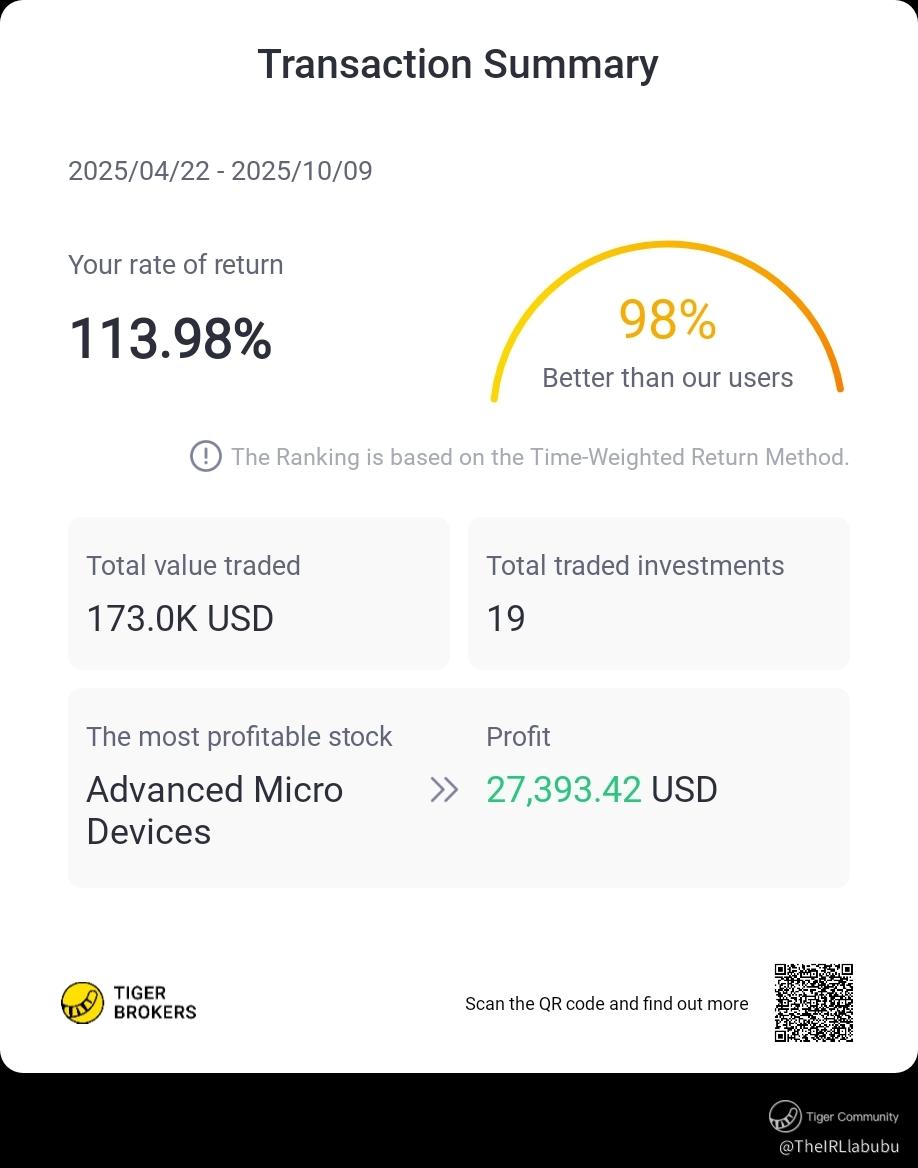The image size is (918, 1168).
Task: Click the Tiger Community watermark text
Action: click(852, 1117)
